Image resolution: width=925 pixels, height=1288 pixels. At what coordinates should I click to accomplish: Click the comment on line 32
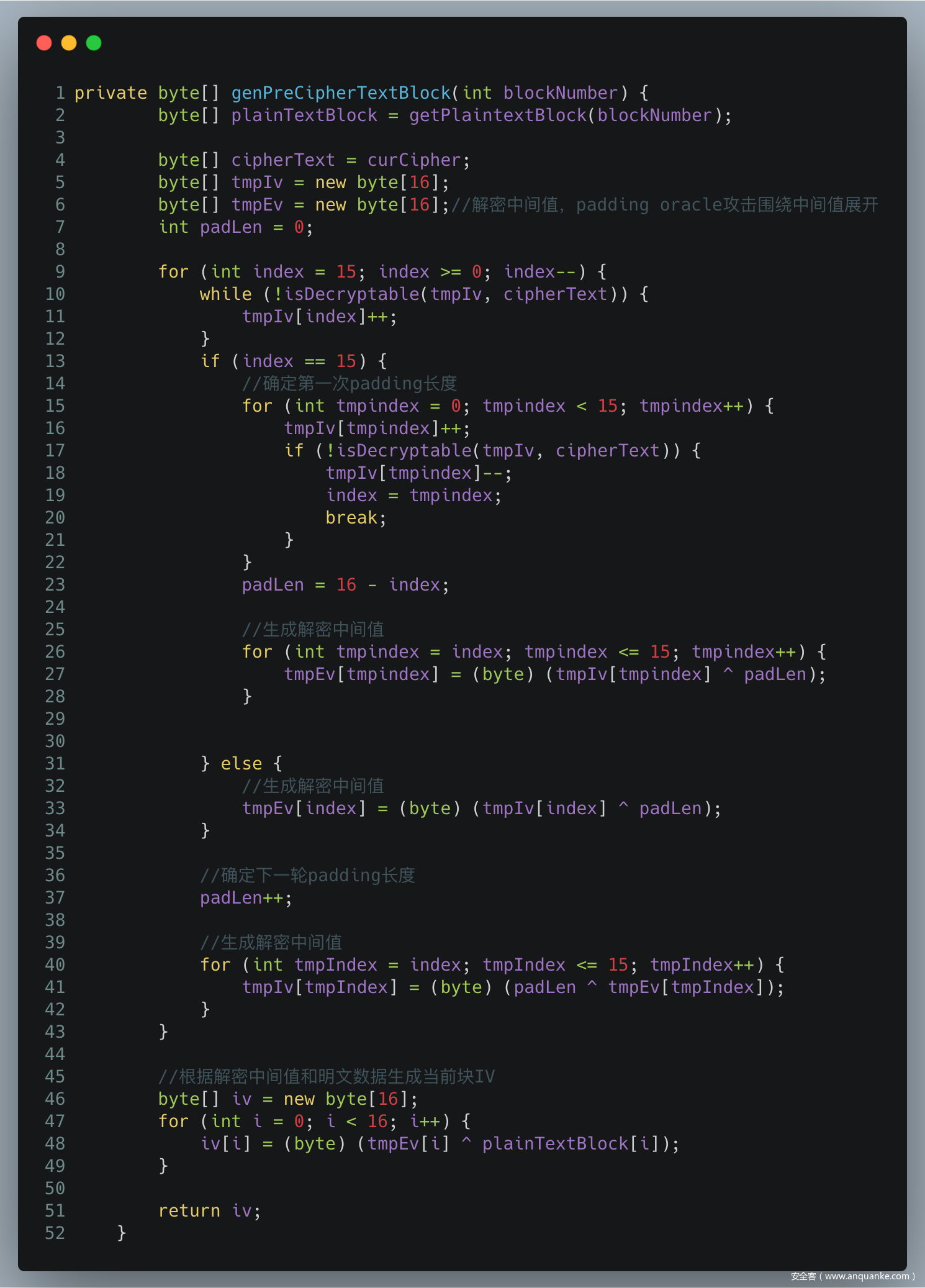coord(313,786)
